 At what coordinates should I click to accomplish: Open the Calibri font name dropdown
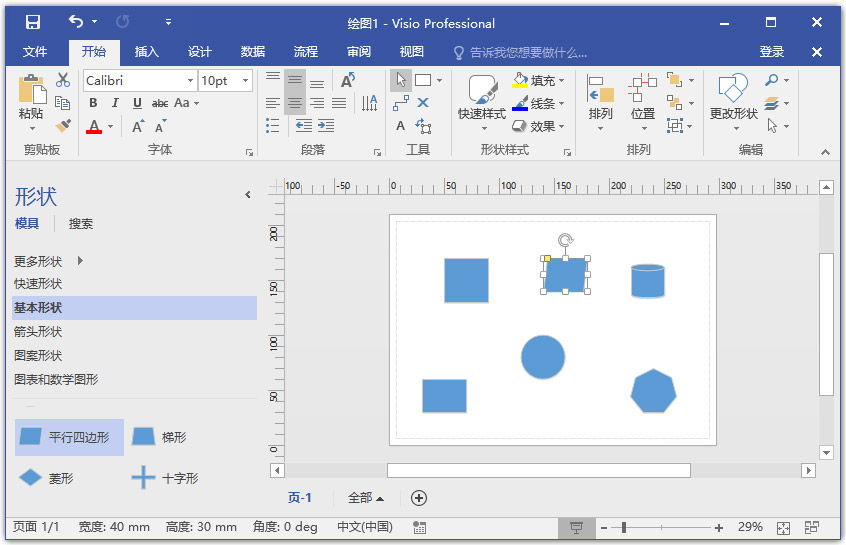(x=190, y=80)
